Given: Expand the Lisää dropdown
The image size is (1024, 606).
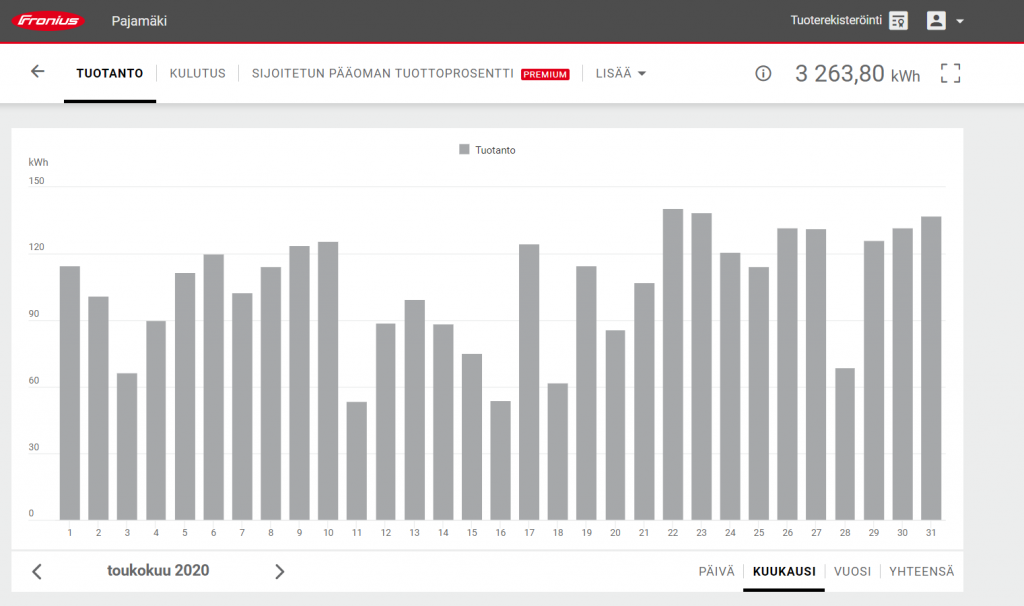Looking at the screenshot, I should tap(620, 73).
